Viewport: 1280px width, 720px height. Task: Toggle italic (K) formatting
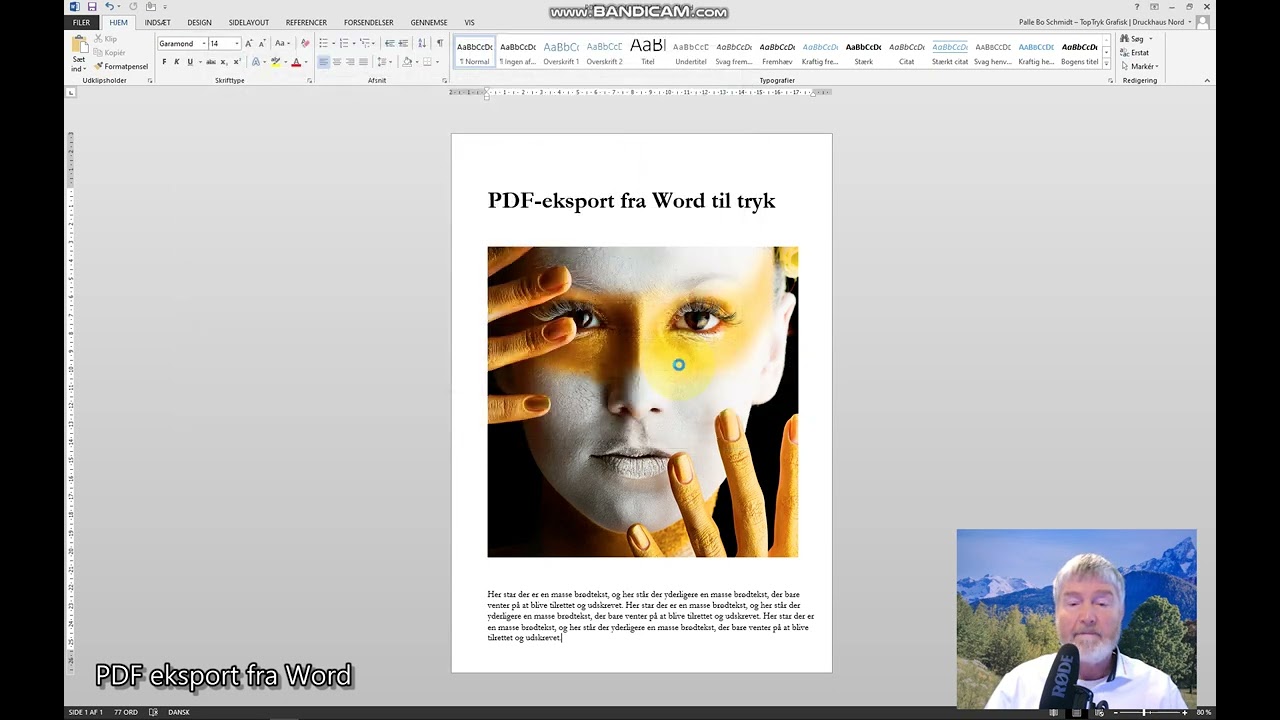click(177, 62)
